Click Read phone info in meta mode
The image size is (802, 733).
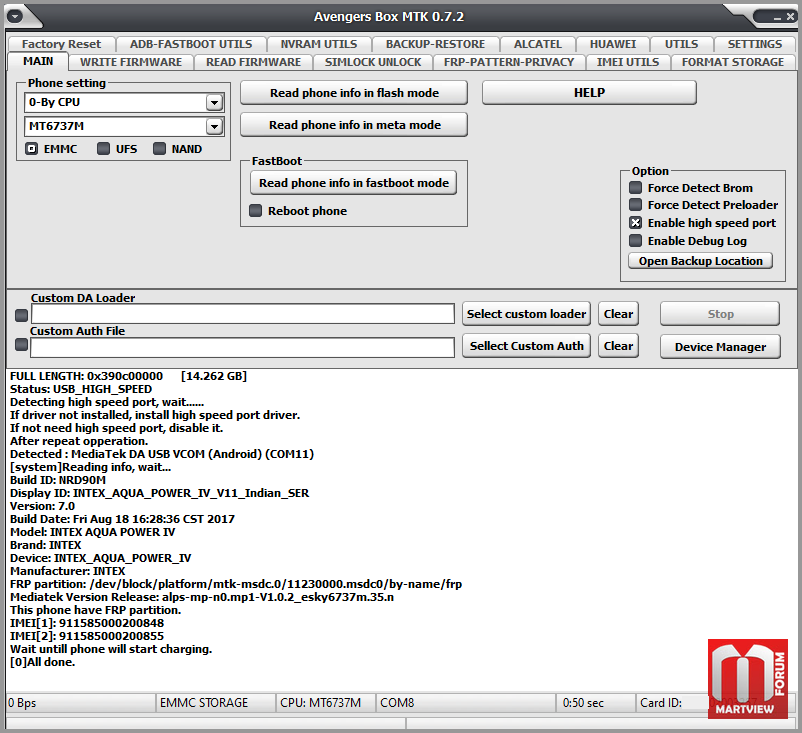[354, 125]
